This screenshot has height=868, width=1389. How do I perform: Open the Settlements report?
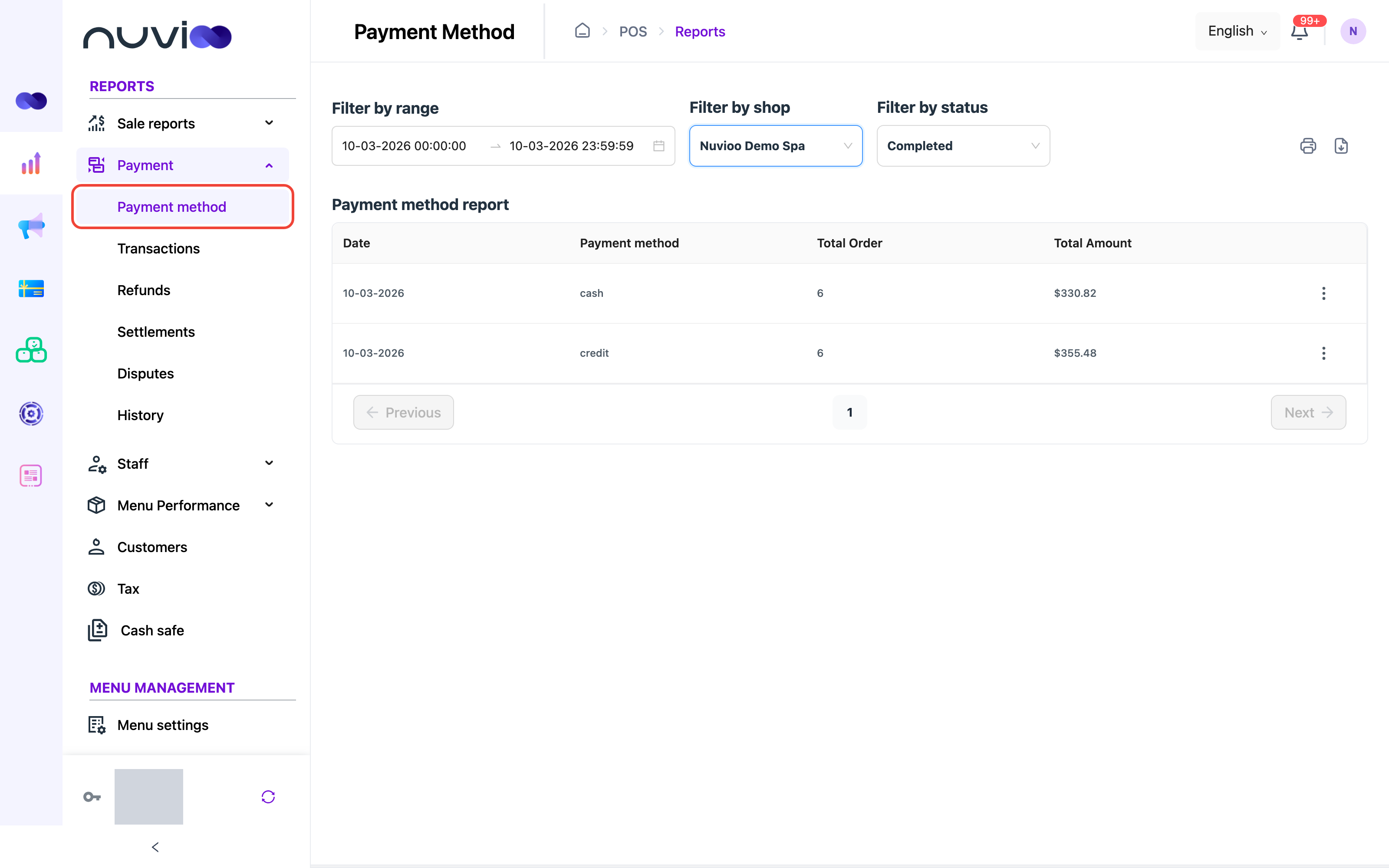click(x=155, y=332)
